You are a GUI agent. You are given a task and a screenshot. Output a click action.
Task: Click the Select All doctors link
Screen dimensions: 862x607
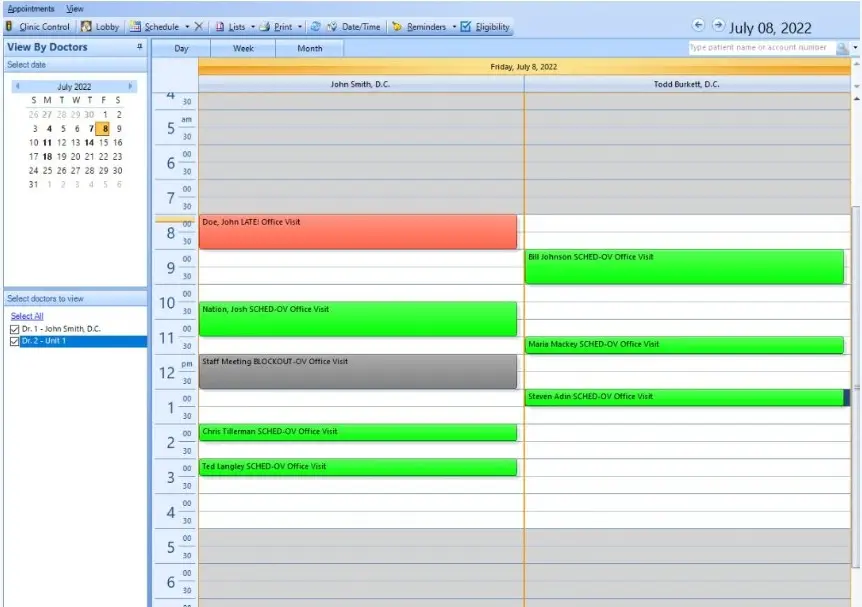[x=27, y=315]
